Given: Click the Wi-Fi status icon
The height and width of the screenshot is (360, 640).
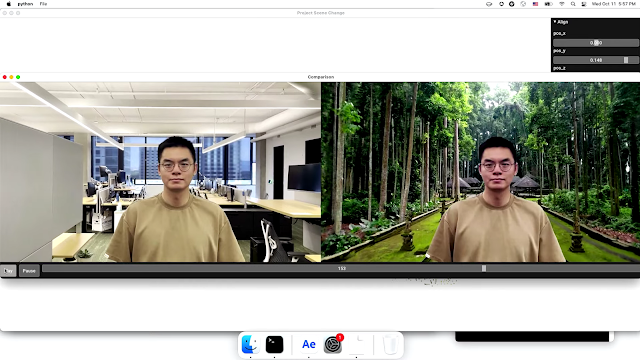Looking at the screenshot, I should [562, 4].
